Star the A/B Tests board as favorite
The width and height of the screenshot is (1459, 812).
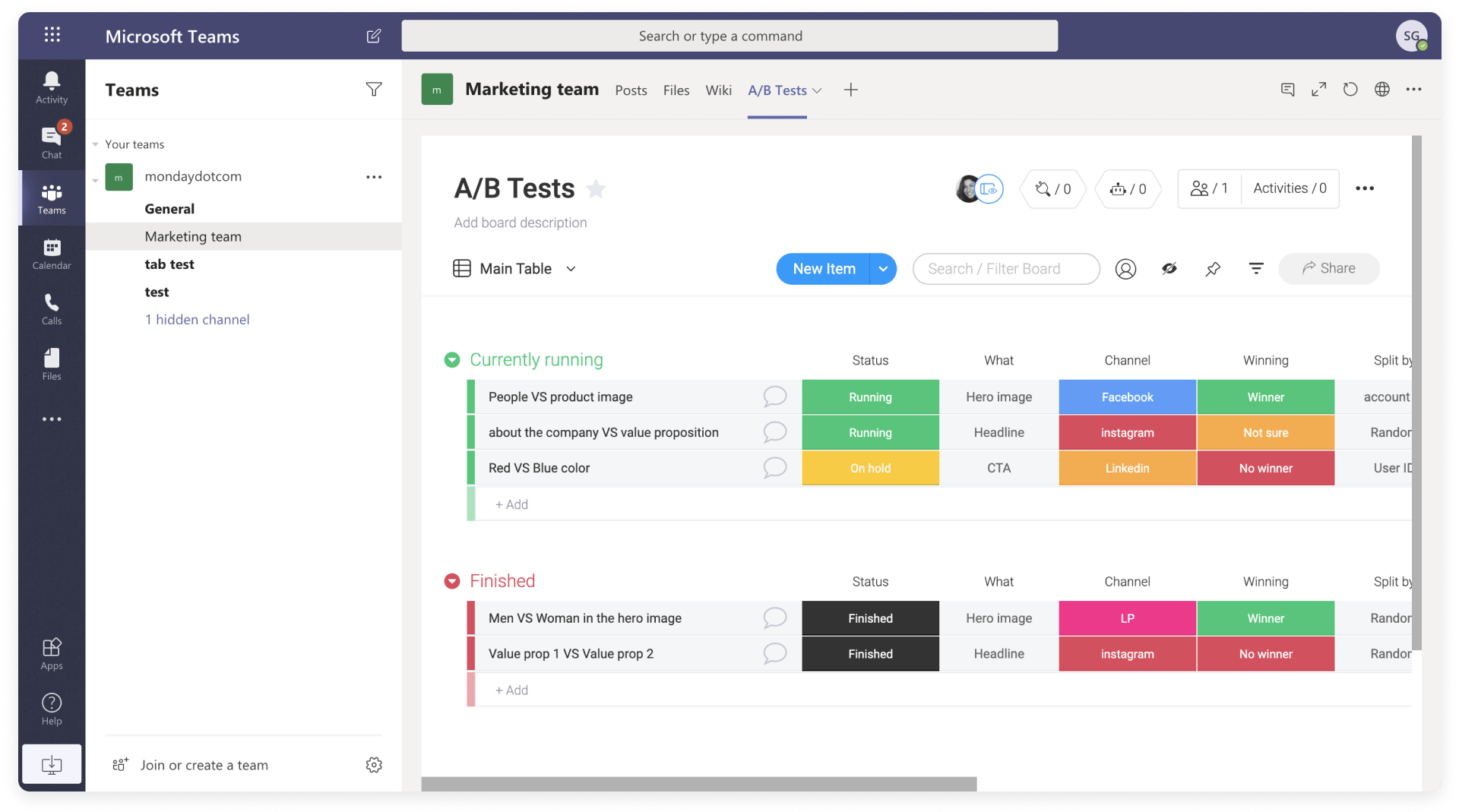596,188
